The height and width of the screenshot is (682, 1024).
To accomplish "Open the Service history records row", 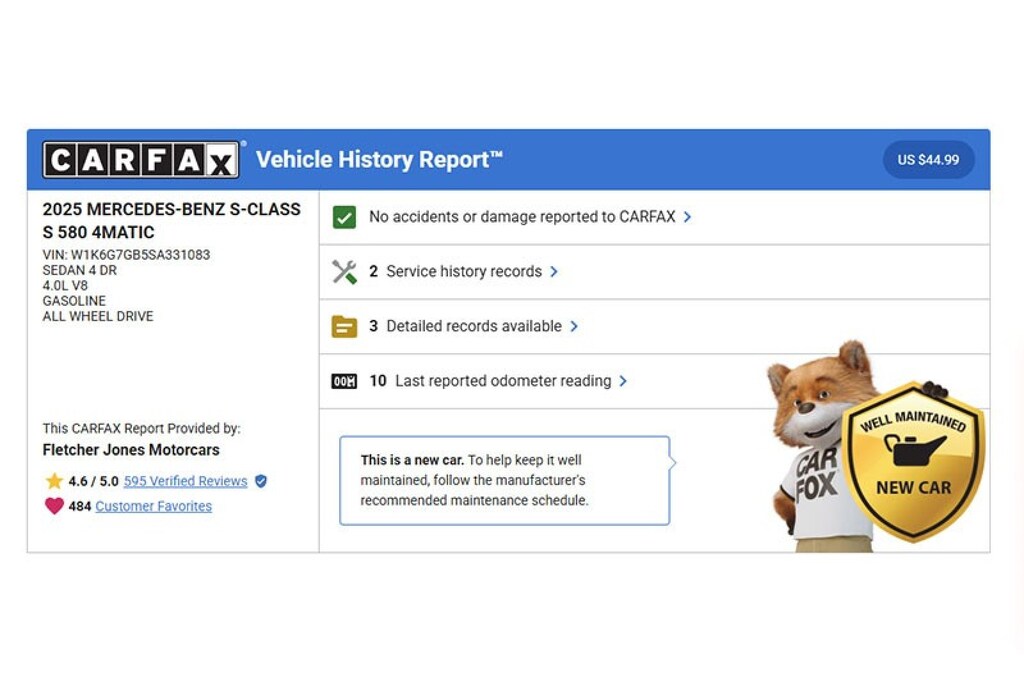I will coord(654,272).
